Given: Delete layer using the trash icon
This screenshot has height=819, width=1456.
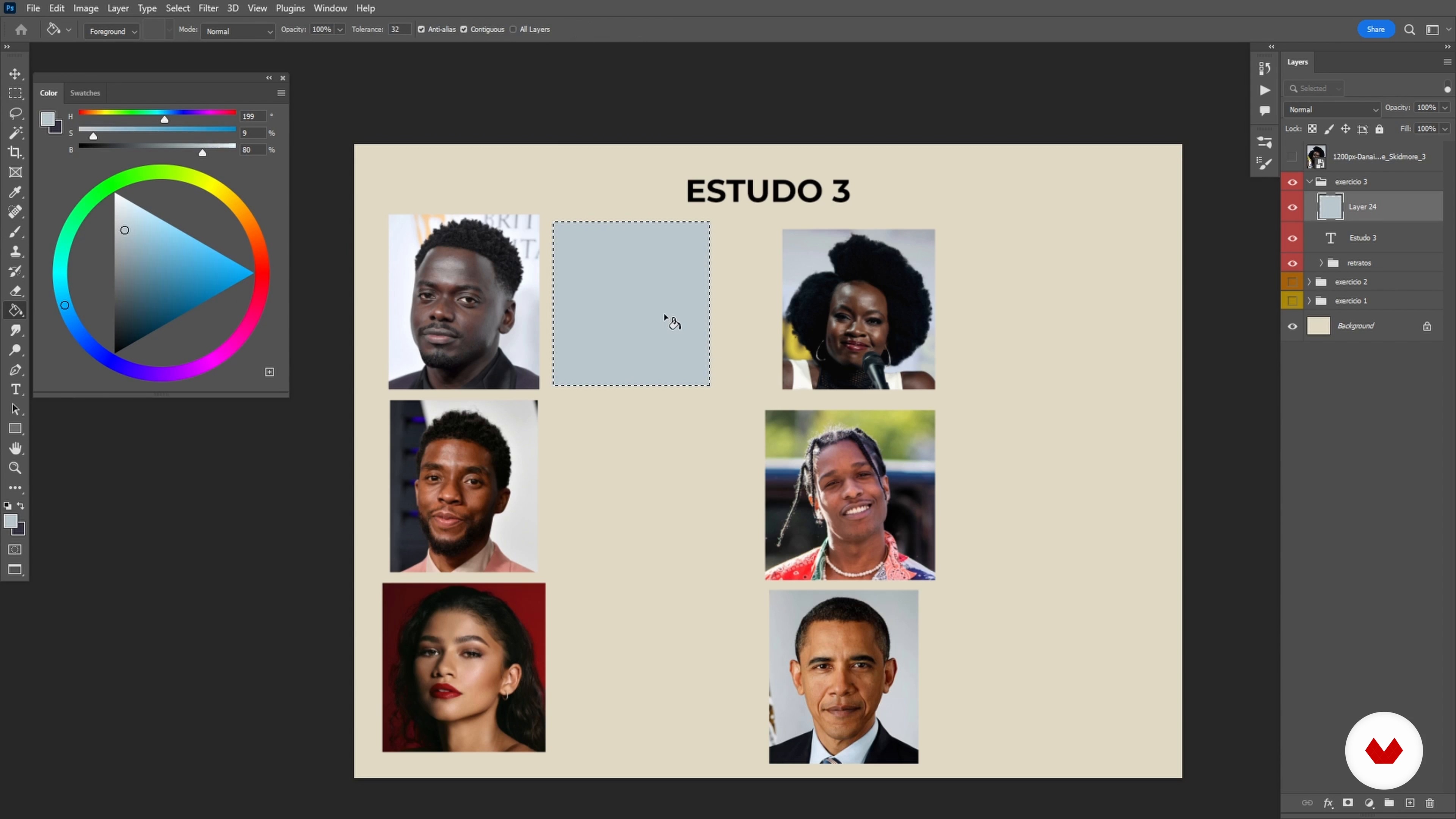Looking at the screenshot, I should coord(1430,803).
